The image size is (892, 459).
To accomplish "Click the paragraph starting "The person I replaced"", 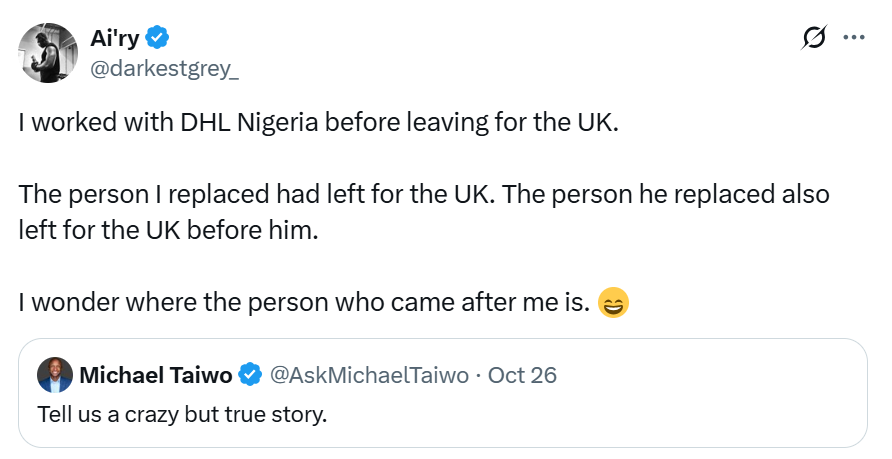I will [424, 210].
